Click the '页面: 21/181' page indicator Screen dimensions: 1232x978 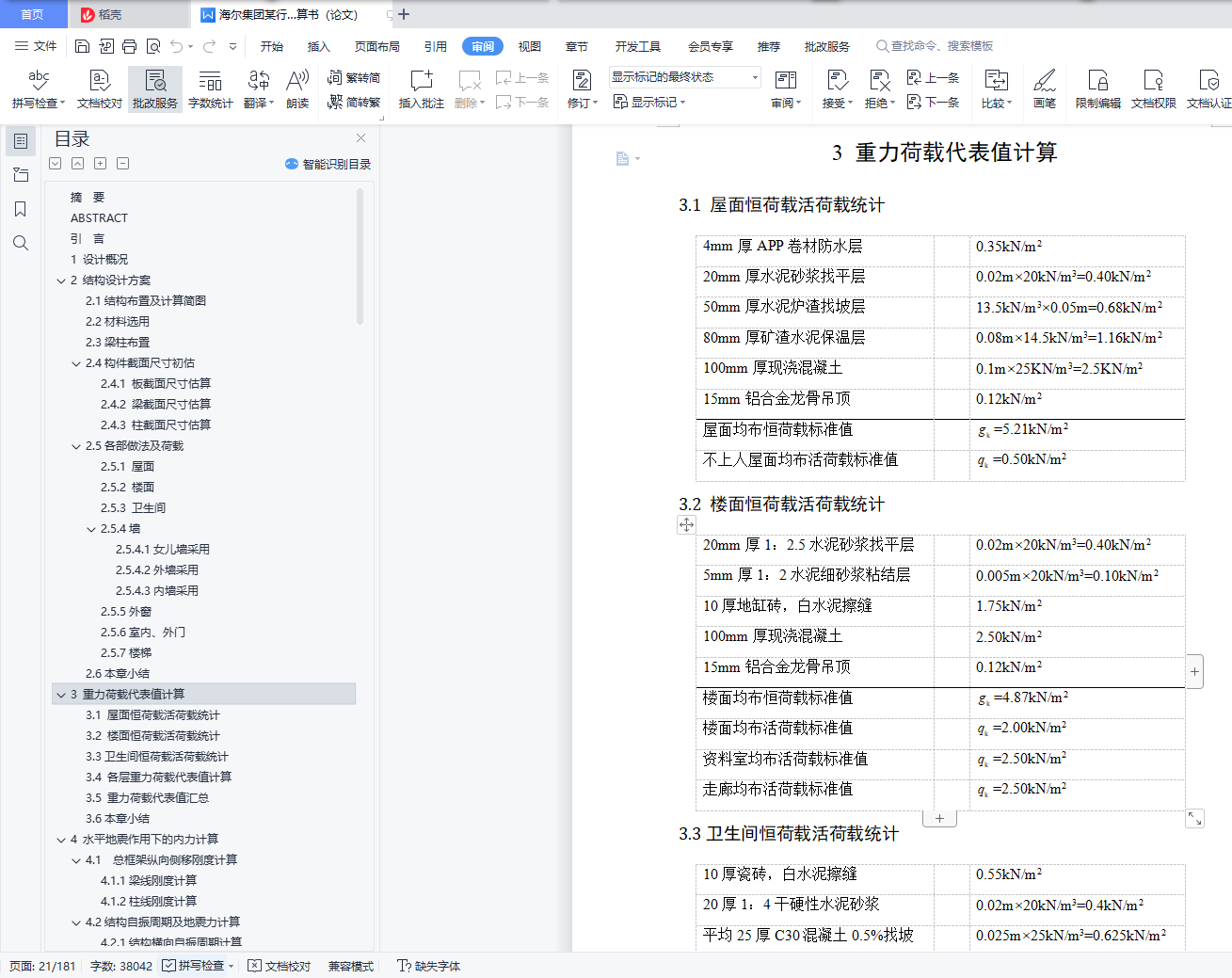click(42, 966)
